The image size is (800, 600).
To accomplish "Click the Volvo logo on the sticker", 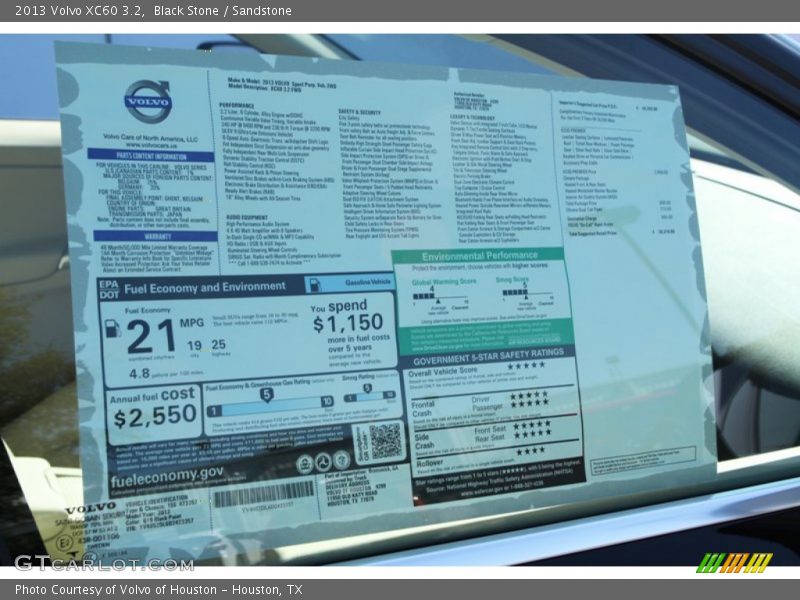I will tap(148, 102).
